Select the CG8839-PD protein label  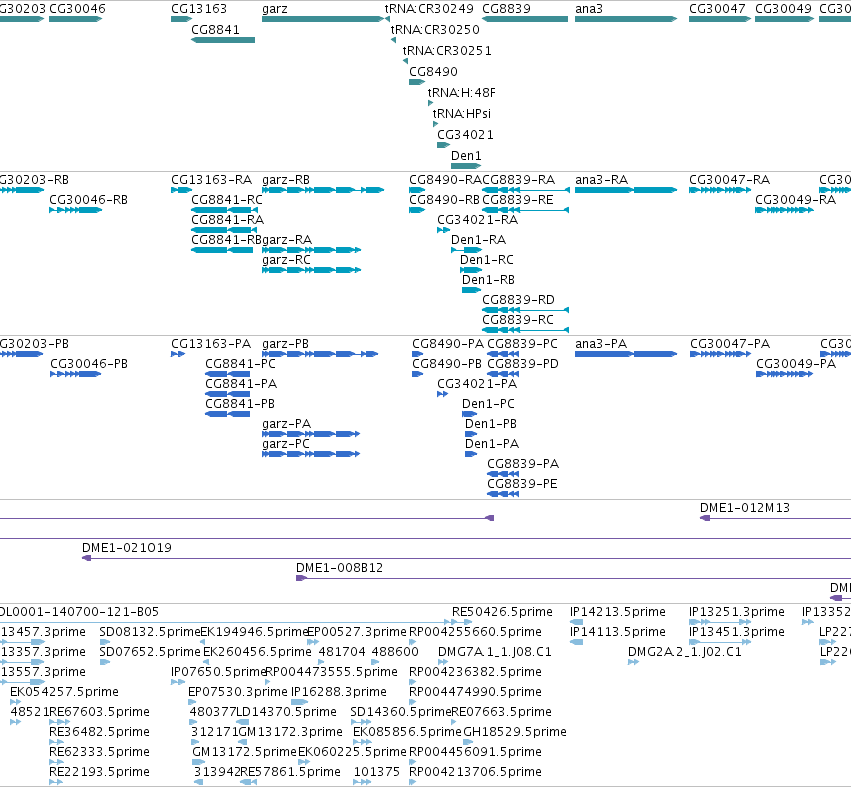(523, 364)
